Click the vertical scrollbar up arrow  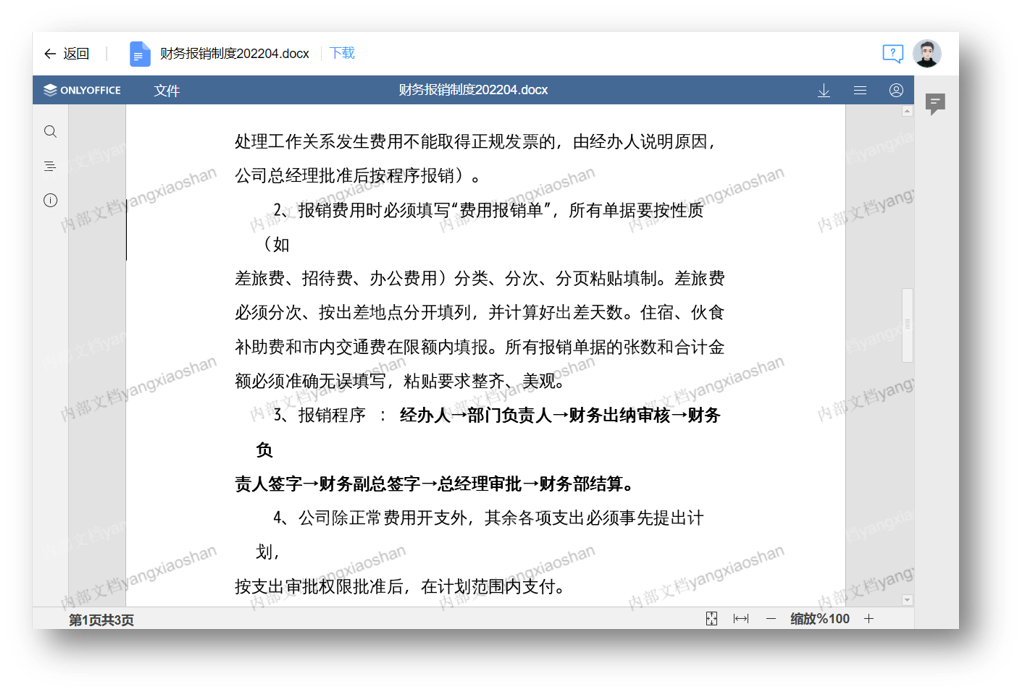[x=907, y=112]
